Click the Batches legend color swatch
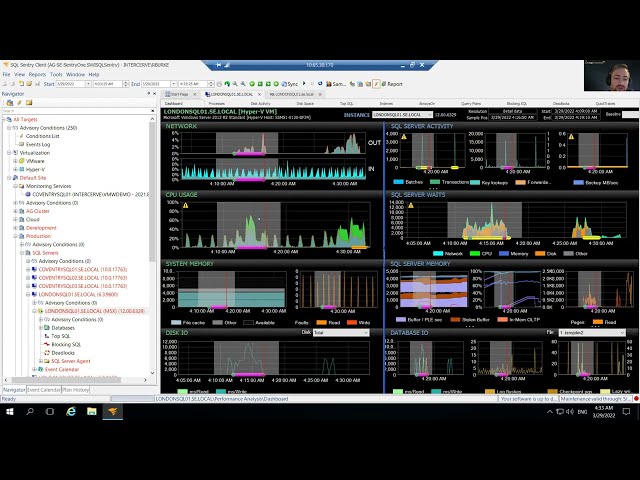 [398, 182]
